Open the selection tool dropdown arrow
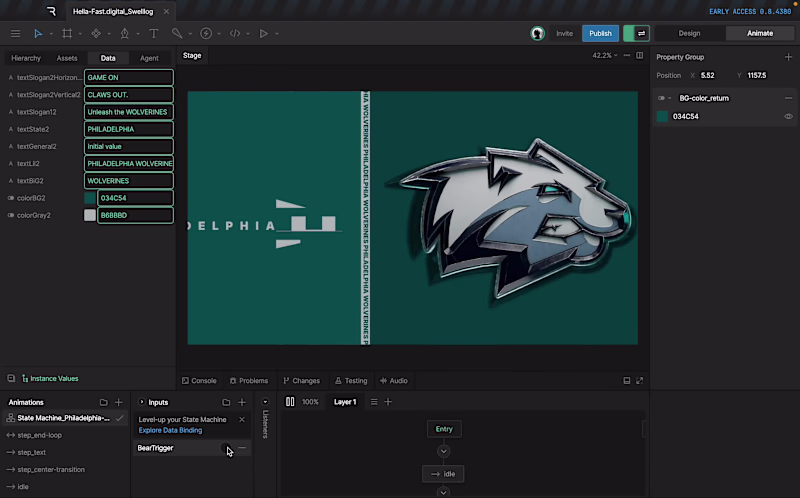The image size is (800, 498). coord(51,34)
